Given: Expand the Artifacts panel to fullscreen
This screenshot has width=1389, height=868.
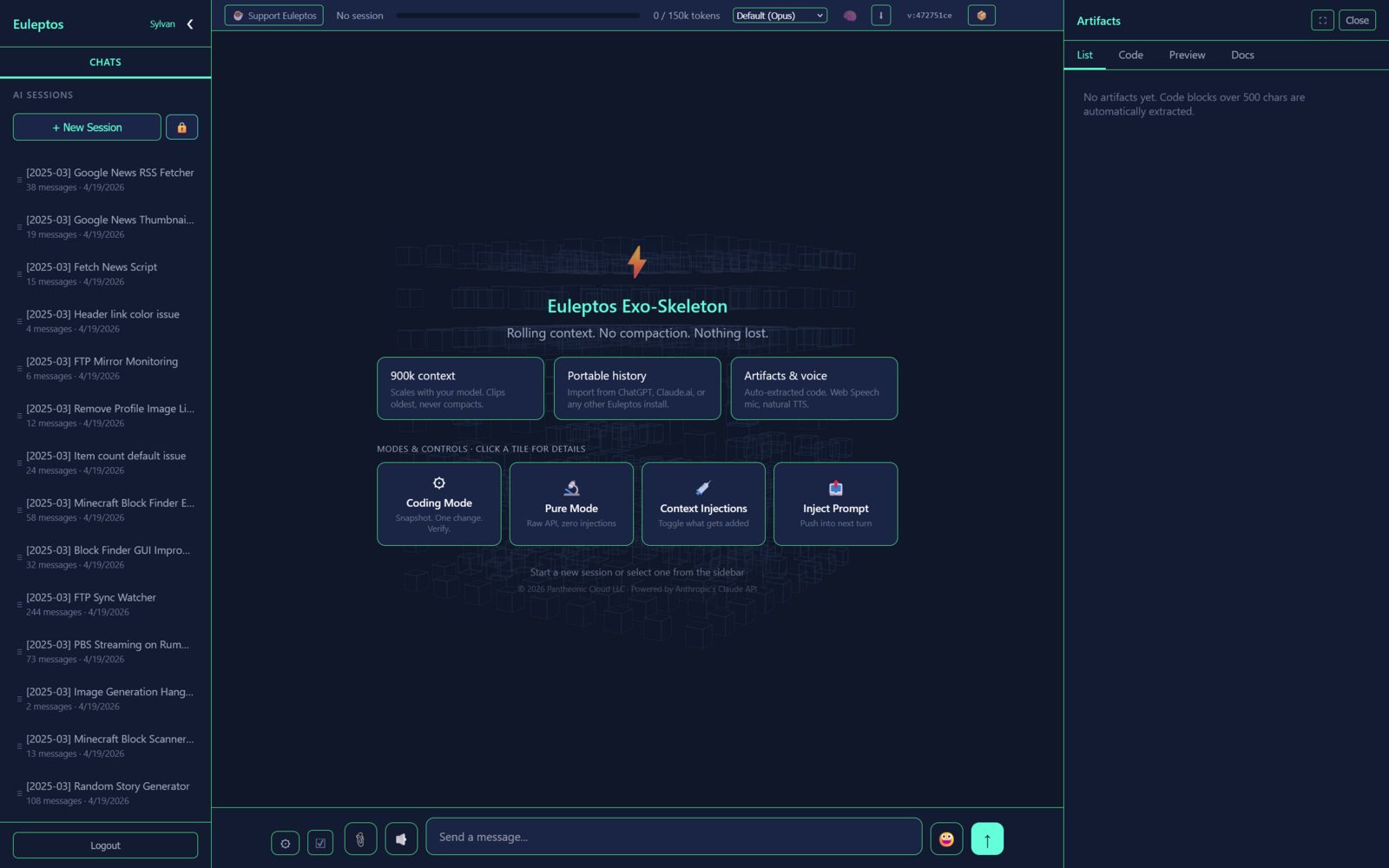Looking at the screenshot, I should tap(1322, 20).
